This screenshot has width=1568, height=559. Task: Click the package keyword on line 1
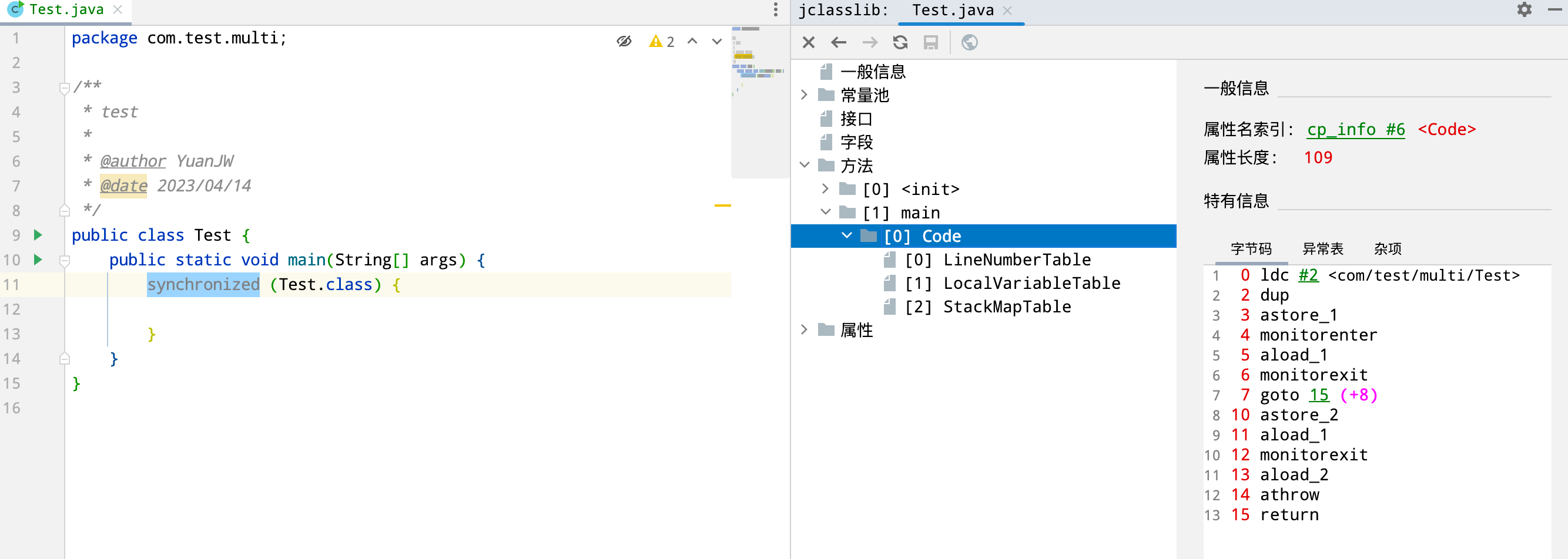104,38
